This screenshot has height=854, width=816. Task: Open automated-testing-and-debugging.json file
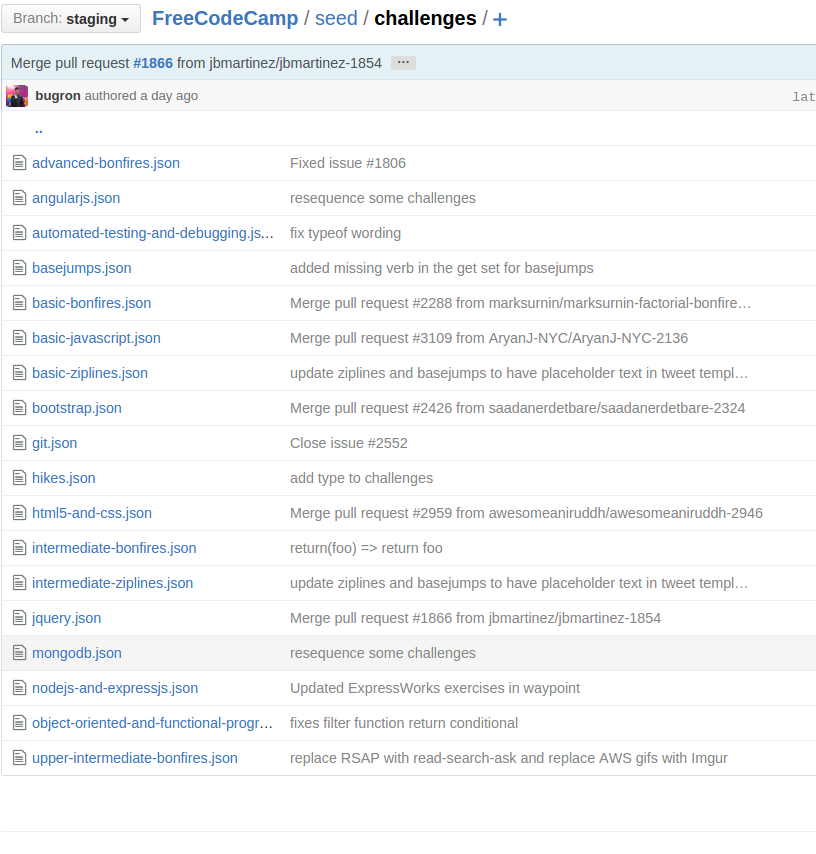tap(153, 233)
